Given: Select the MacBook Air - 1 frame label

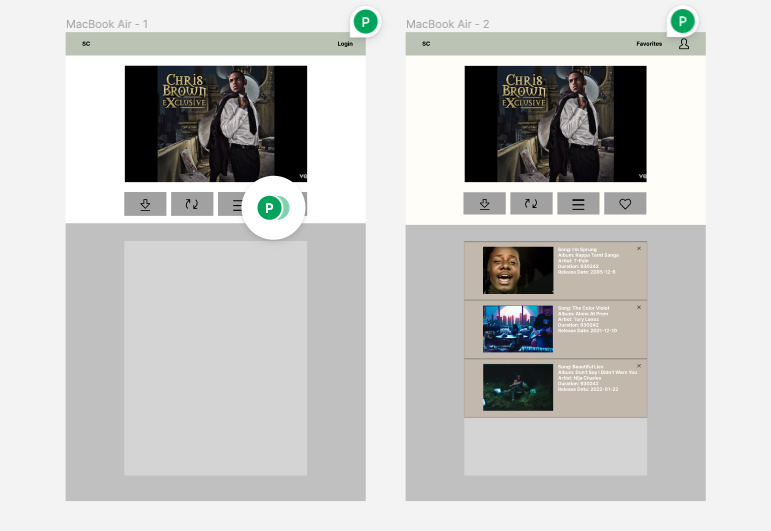Looking at the screenshot, I should [x=107, y=24].
